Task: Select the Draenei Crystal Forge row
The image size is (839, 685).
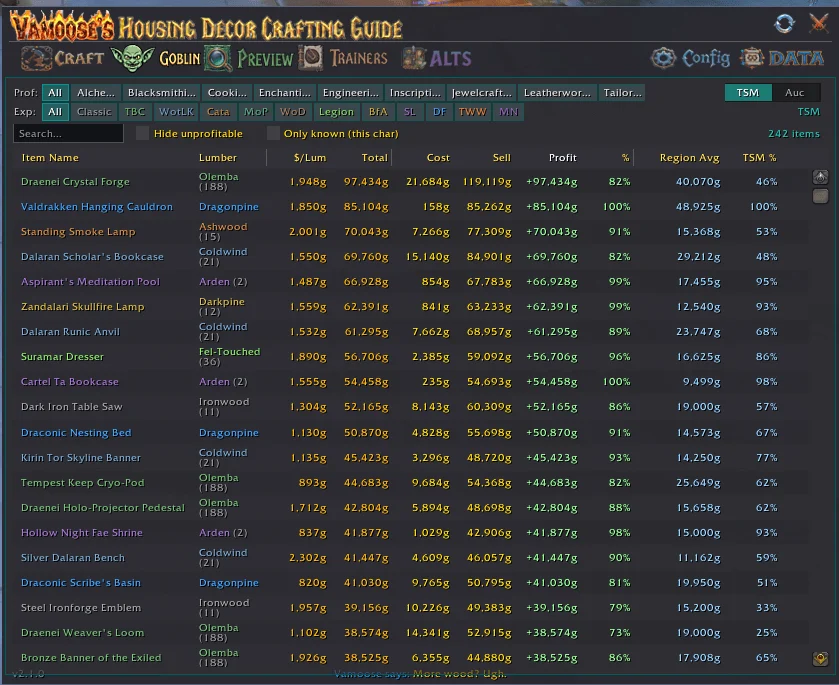Action: [75, 182]
